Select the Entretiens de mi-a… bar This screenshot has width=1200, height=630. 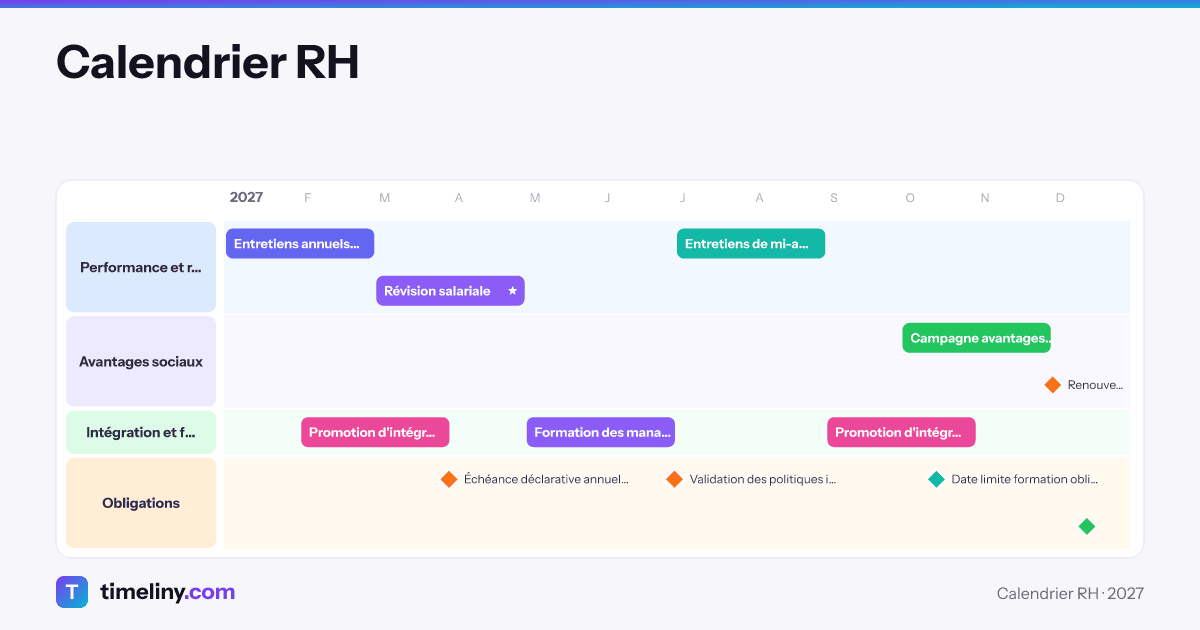tap(751, 244)
